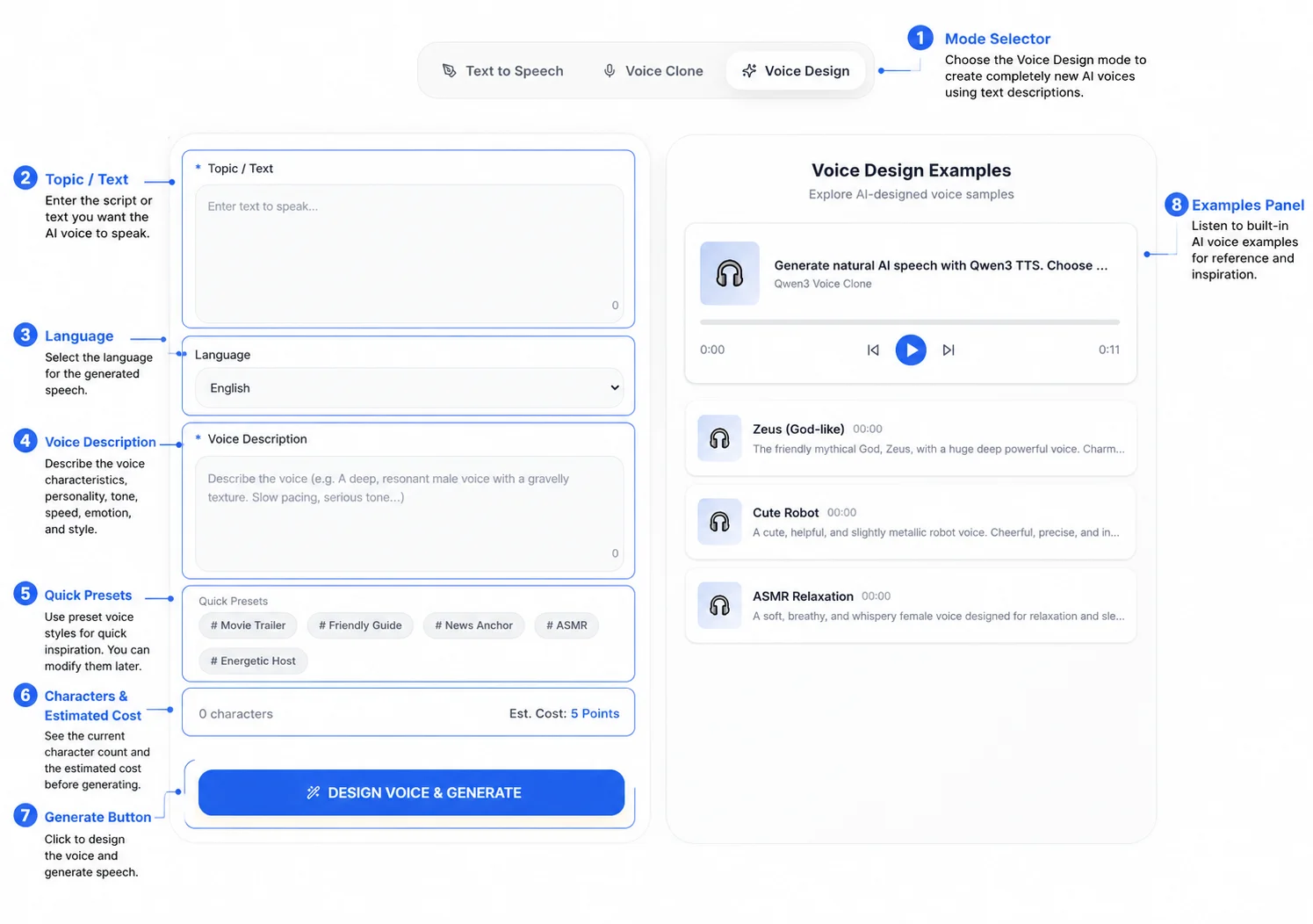
Task: Choose the News Anchor preset chip
Action: click(474, 625)
